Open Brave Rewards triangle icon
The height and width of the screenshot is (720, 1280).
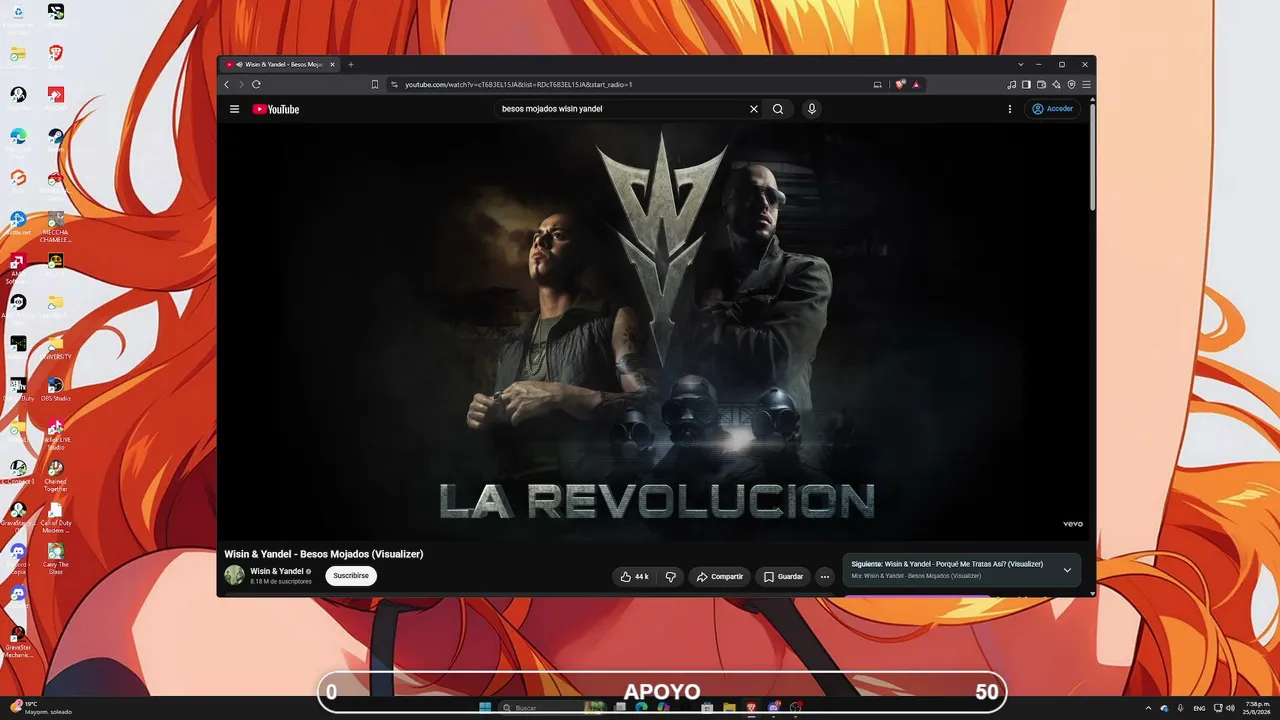point(915,84)
